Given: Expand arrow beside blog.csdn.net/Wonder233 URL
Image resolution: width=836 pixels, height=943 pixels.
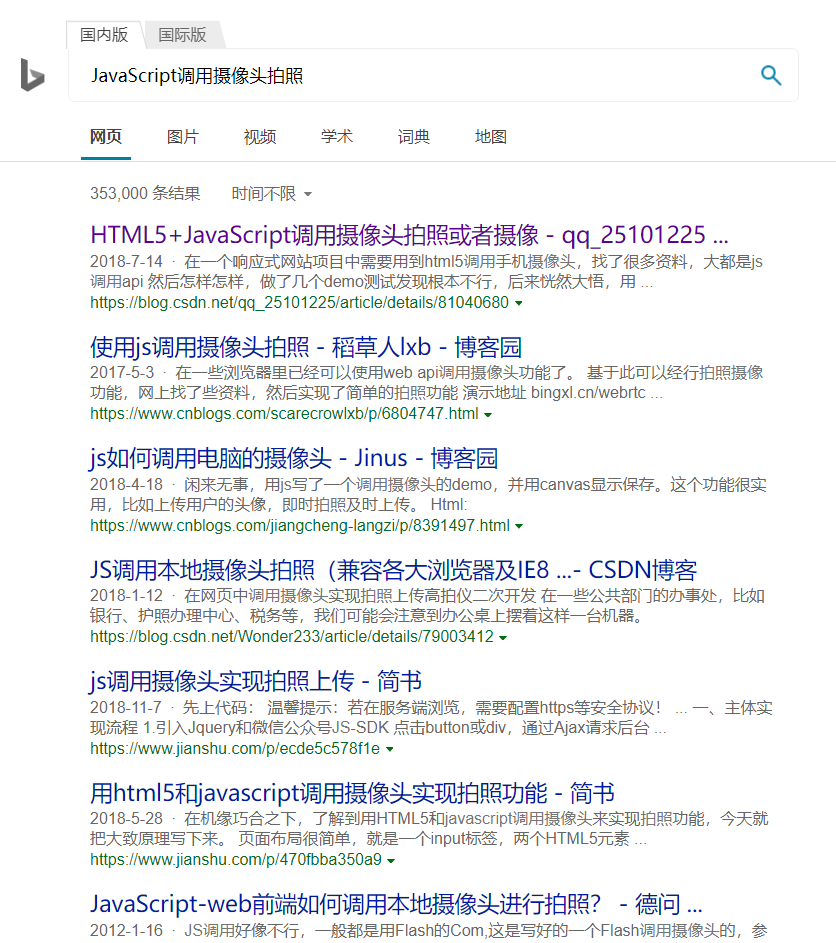Looking at the screenshot, I should [x=503, y=637].
